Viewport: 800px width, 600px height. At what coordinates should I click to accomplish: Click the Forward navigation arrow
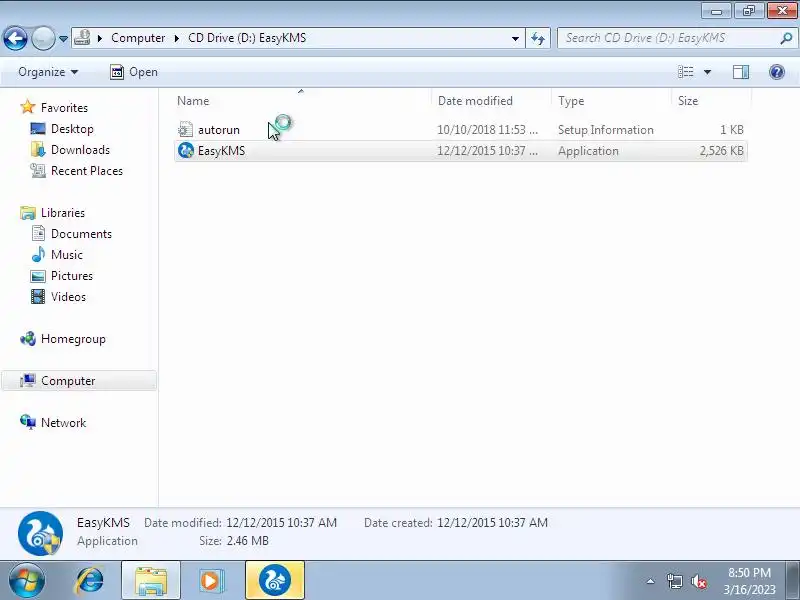pos(43,38)
